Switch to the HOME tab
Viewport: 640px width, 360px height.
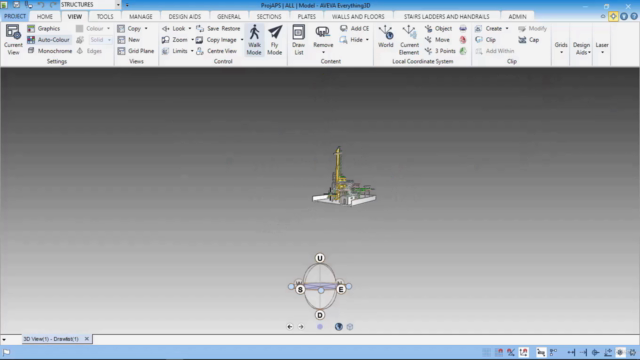[x=44, y=16]
